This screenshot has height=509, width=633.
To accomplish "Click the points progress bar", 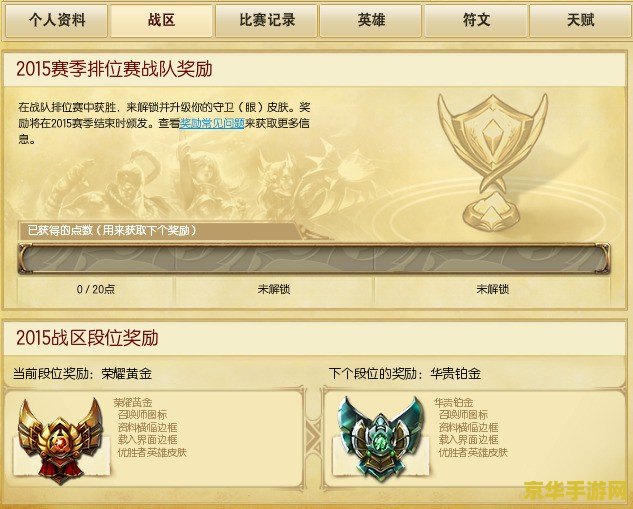I will [314, 259].
